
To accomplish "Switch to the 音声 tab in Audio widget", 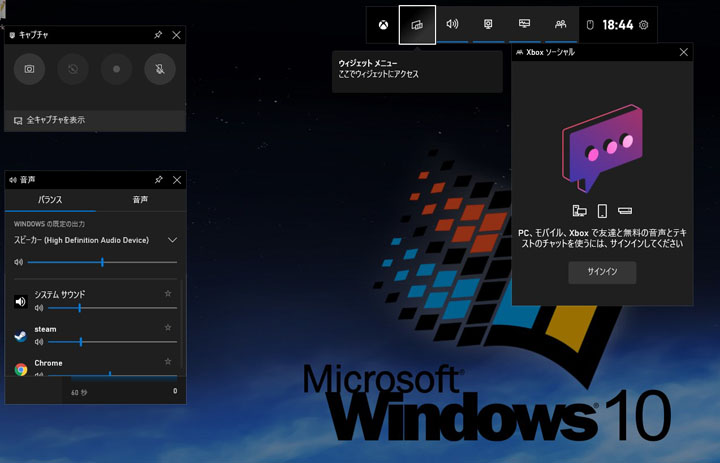I will click(x=140, y=200).
